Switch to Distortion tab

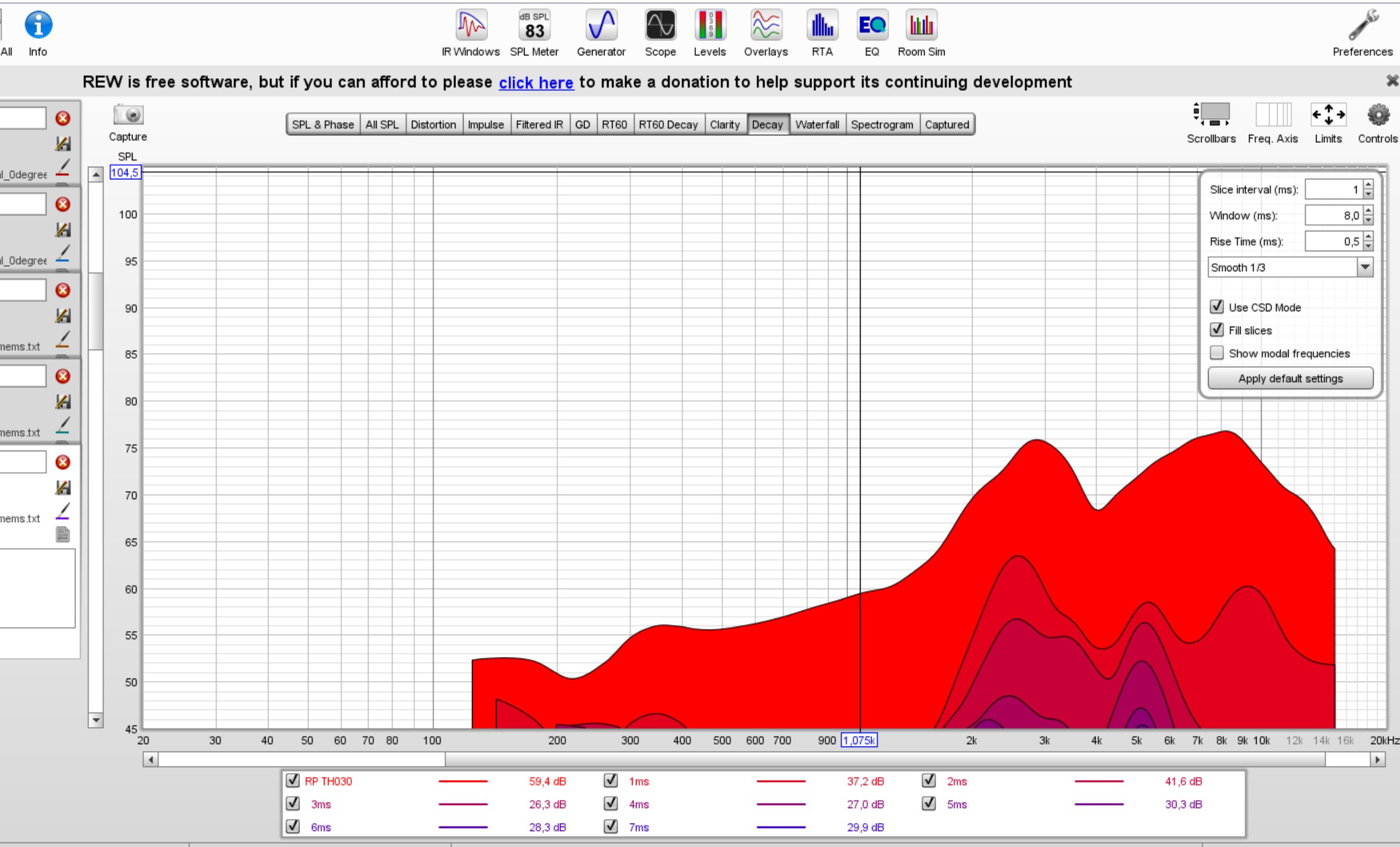click(433, 125)
